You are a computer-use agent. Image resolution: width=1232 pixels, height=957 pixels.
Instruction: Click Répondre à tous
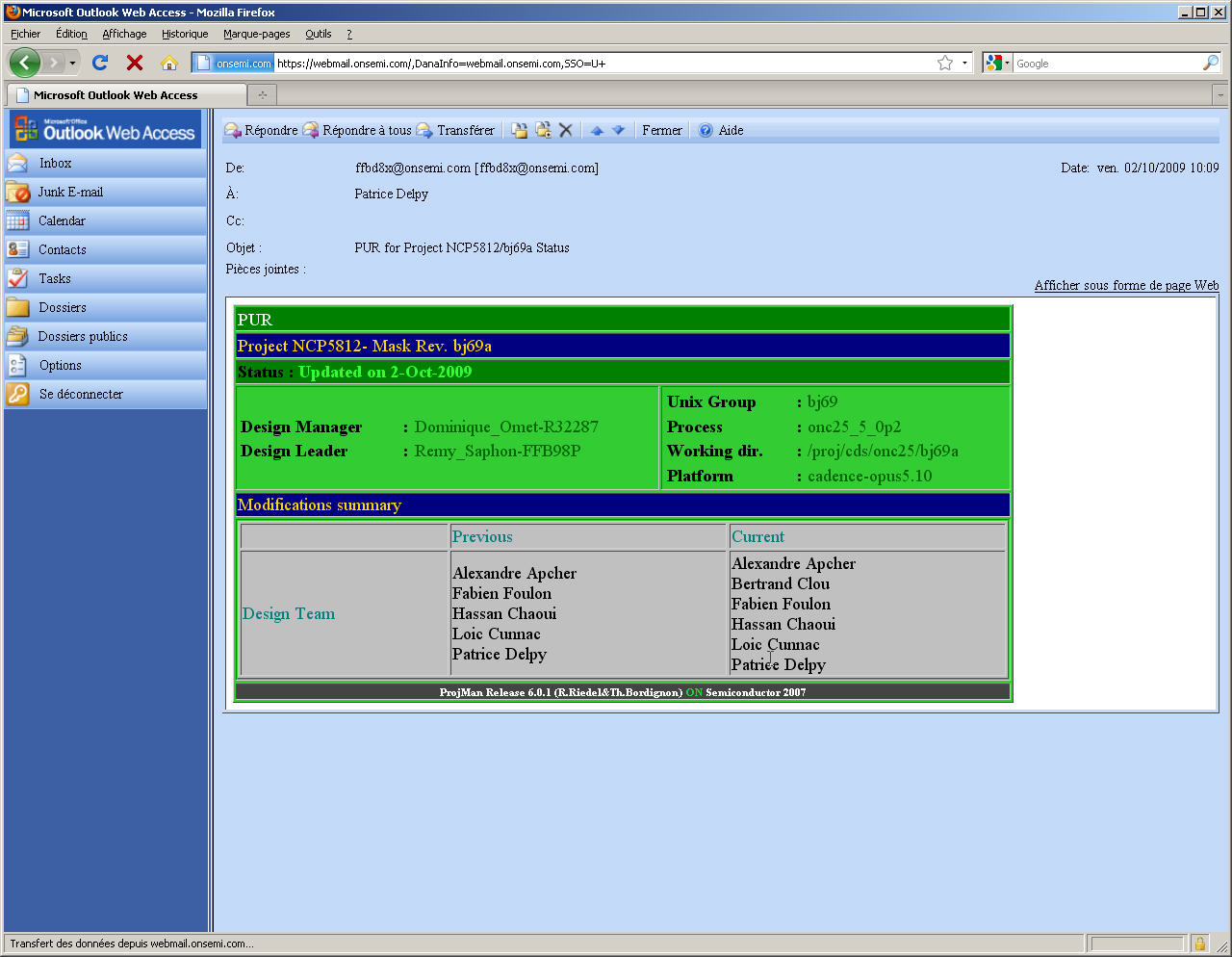[x=358, y=131]
